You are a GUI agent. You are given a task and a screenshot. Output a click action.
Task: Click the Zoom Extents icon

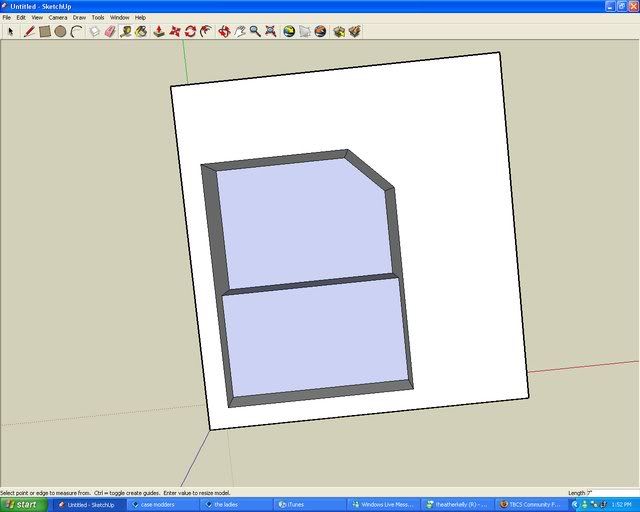(x=271, y=31)
